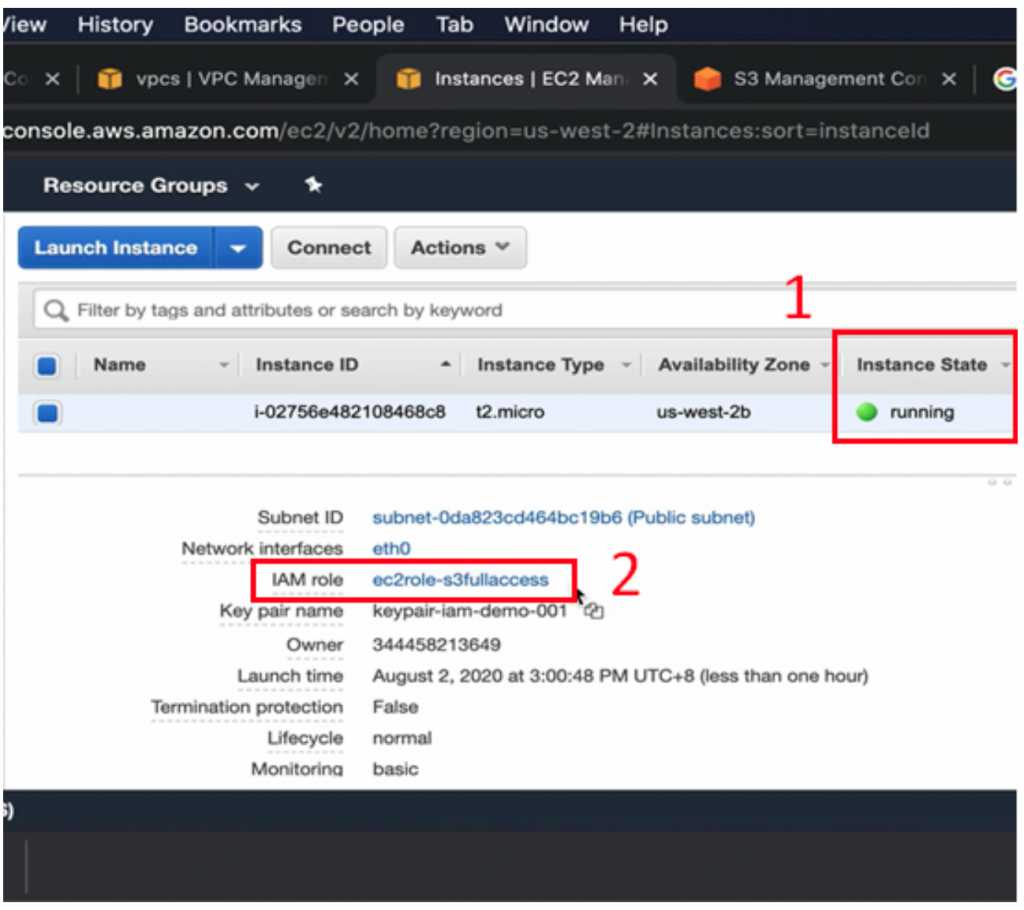Screen dimensions: 1024x910
Task: Copy key pair name with copy icon
Action: click(594, 611)
